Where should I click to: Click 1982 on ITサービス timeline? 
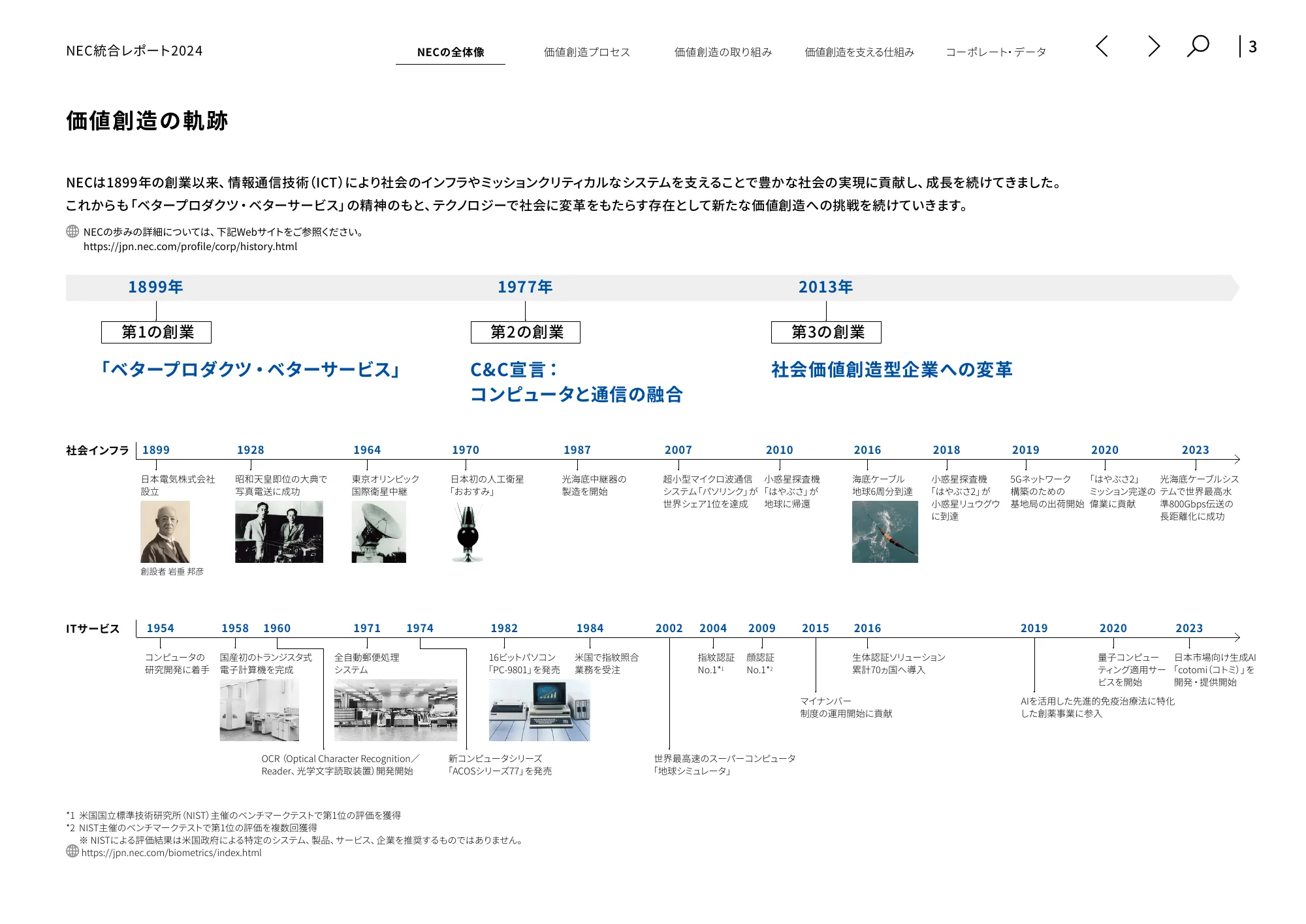pos(504,628)
